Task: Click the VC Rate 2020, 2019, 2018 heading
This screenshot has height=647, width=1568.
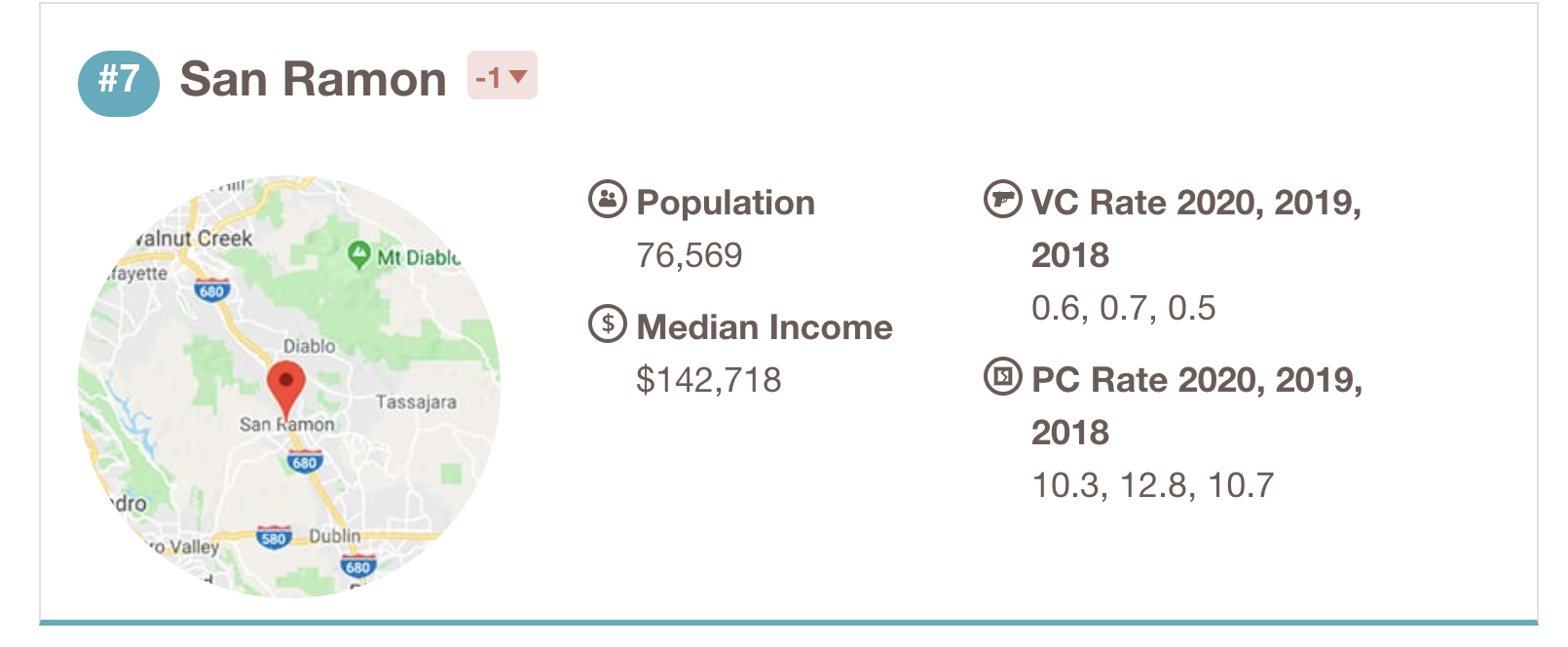Action: click(1197, 228)
